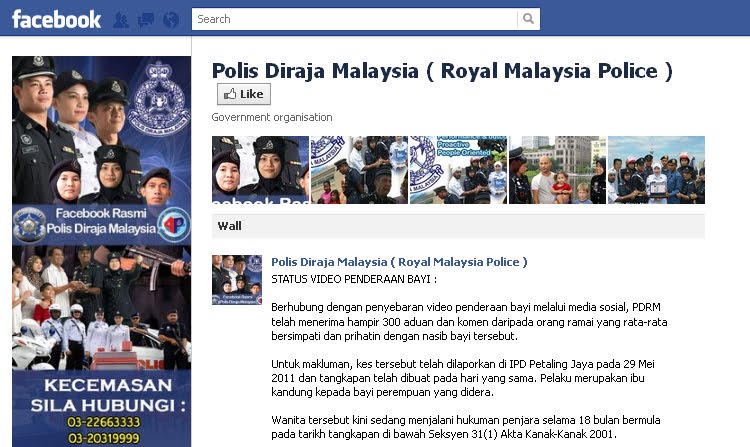Click the post author's small avatar

click(237, 280)
